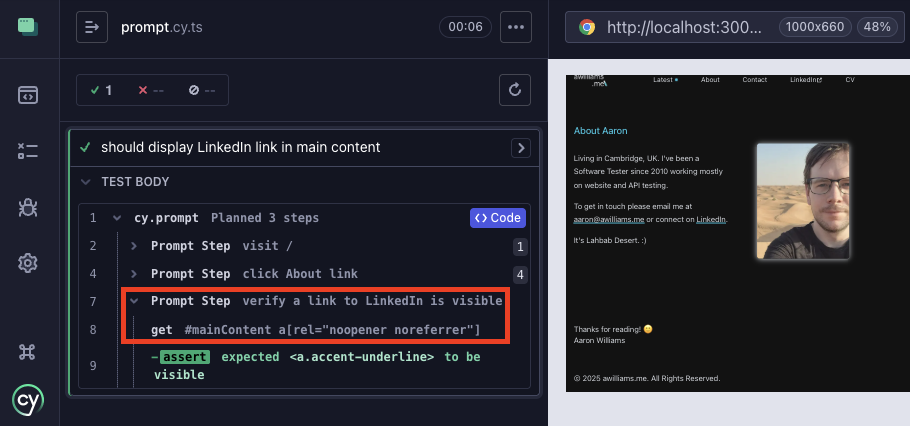Click the Code button on cy.prompt

pos(497,218)
